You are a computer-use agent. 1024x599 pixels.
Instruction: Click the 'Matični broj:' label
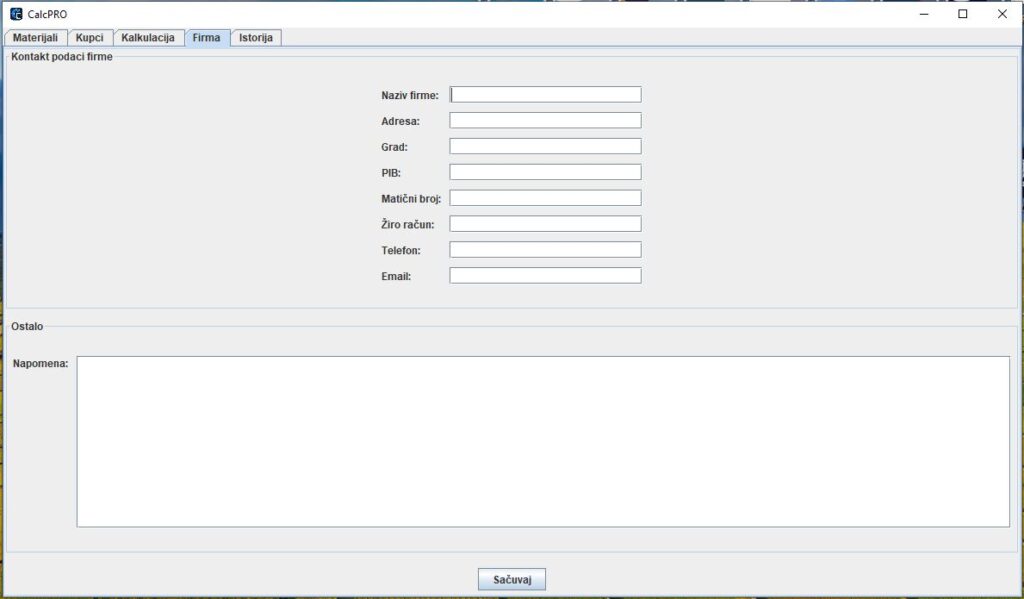pos(411,199)
